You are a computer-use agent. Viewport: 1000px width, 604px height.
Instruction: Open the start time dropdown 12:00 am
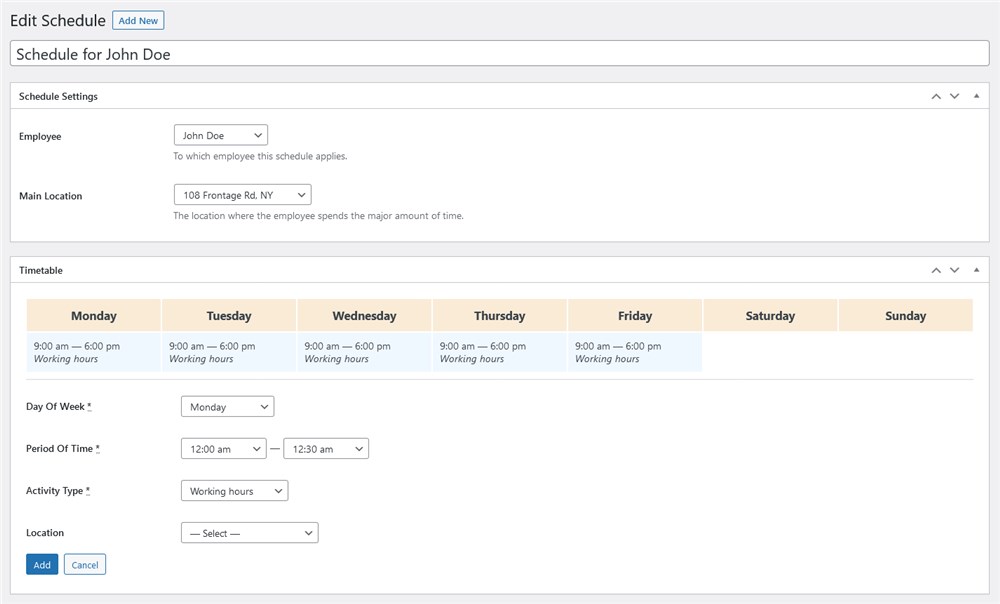tap(224, 449)
